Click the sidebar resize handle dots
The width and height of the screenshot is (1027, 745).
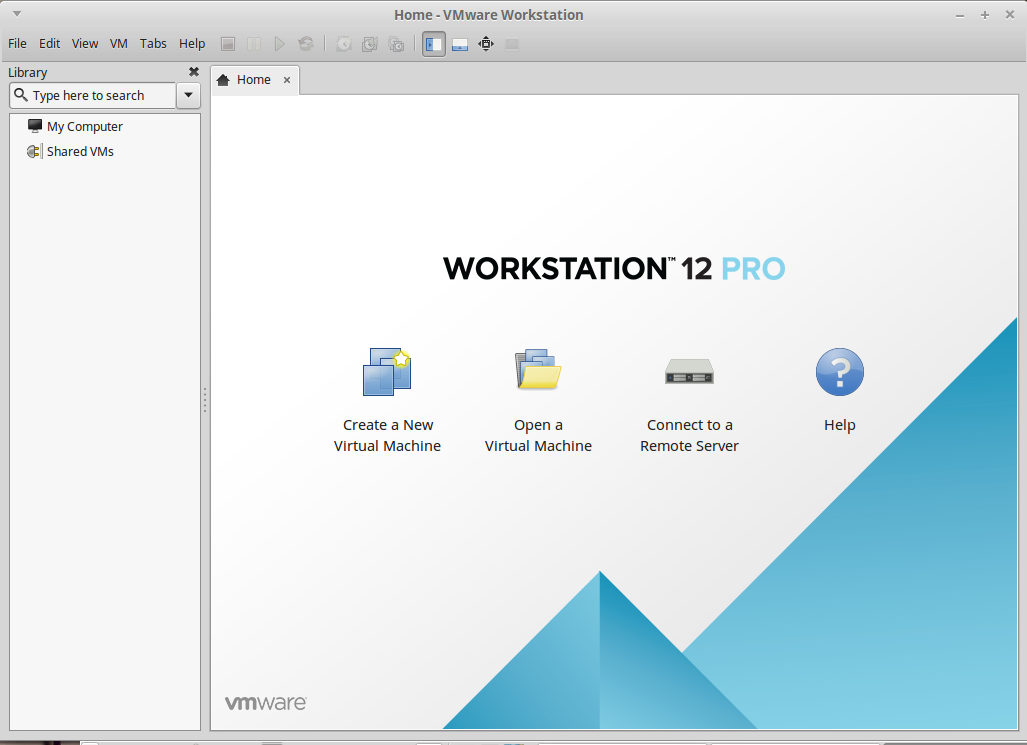click(x=205, y=400)
